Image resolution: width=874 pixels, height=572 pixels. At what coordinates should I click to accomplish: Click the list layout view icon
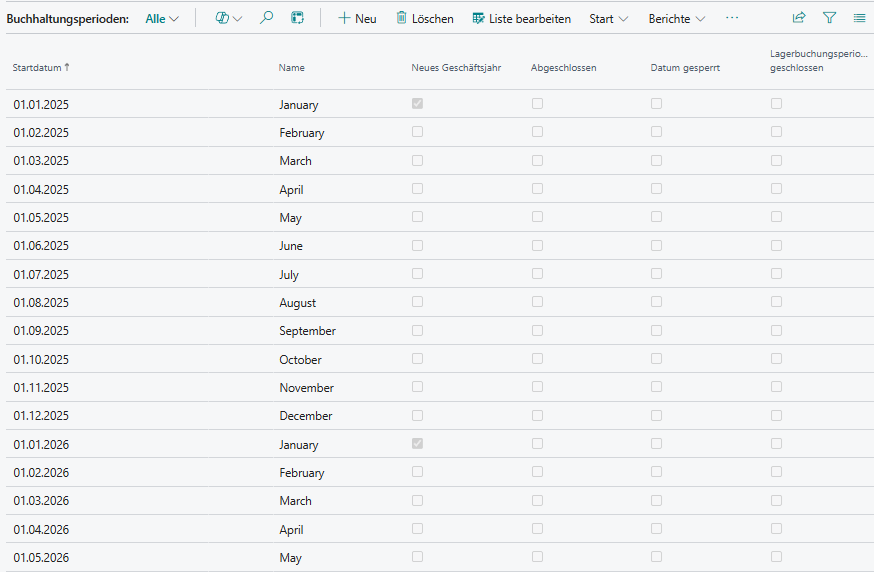tap(859, 18)
